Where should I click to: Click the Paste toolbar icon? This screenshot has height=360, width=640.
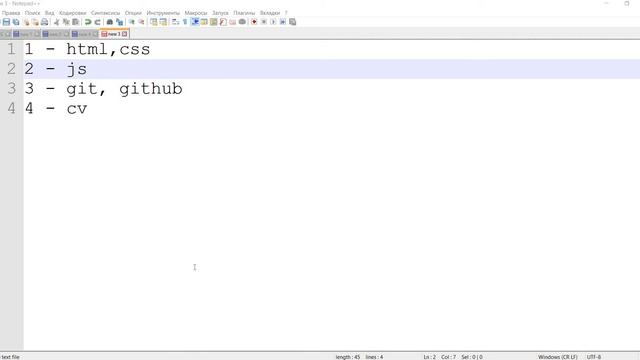tap(76, 22)
